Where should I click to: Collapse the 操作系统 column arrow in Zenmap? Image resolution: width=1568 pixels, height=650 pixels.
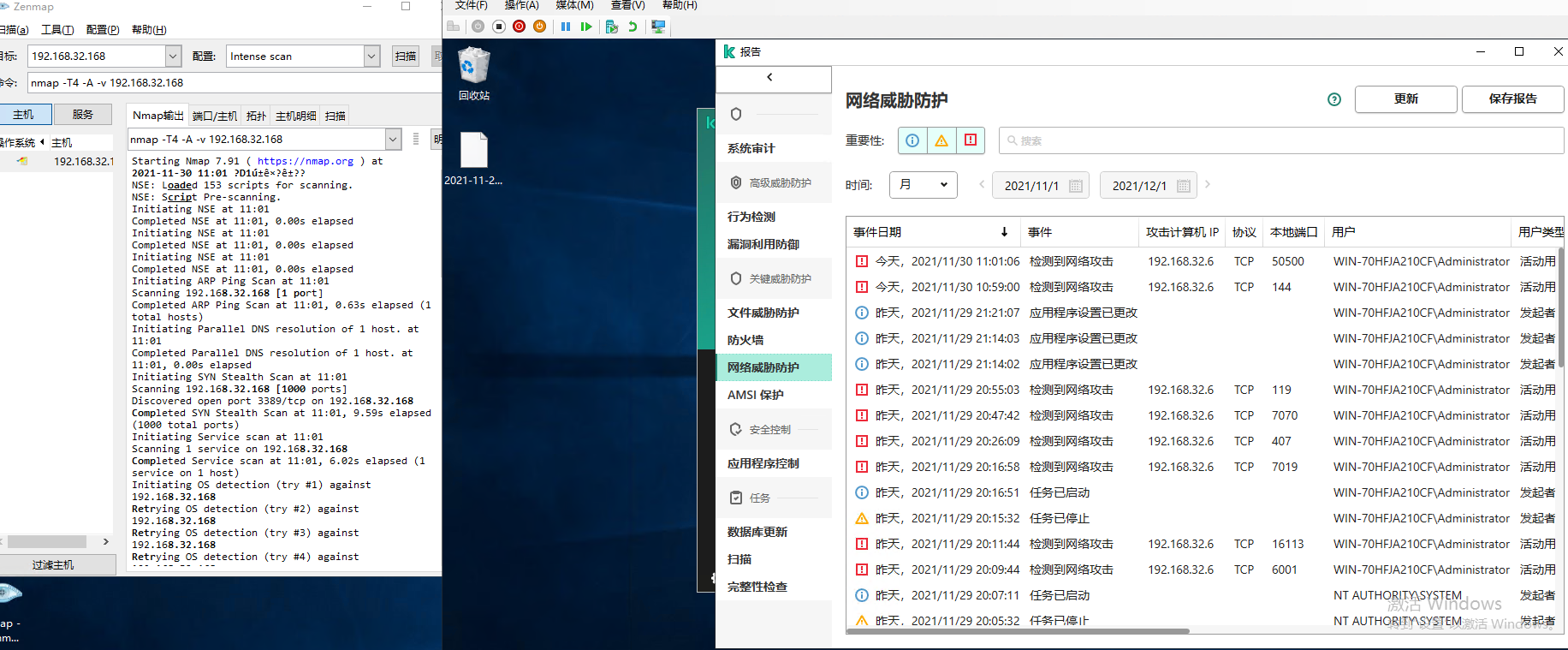[x=42, y=142]
